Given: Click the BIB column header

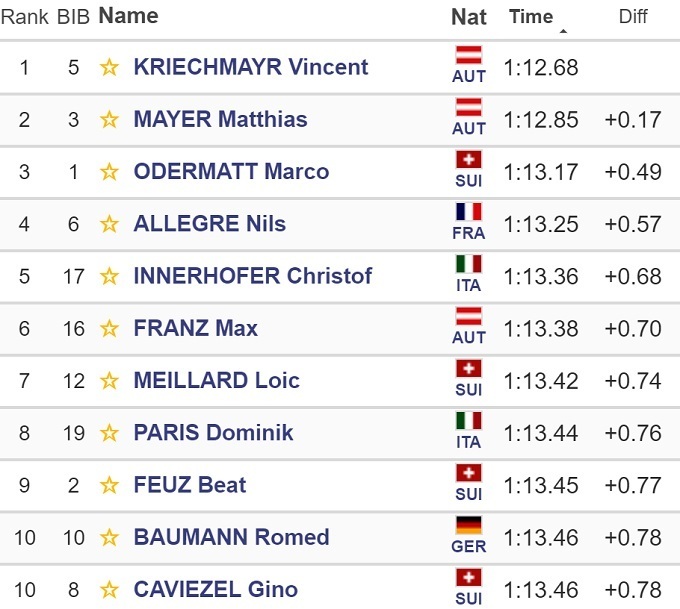Looking at the screenshot, I should [73, 17].
